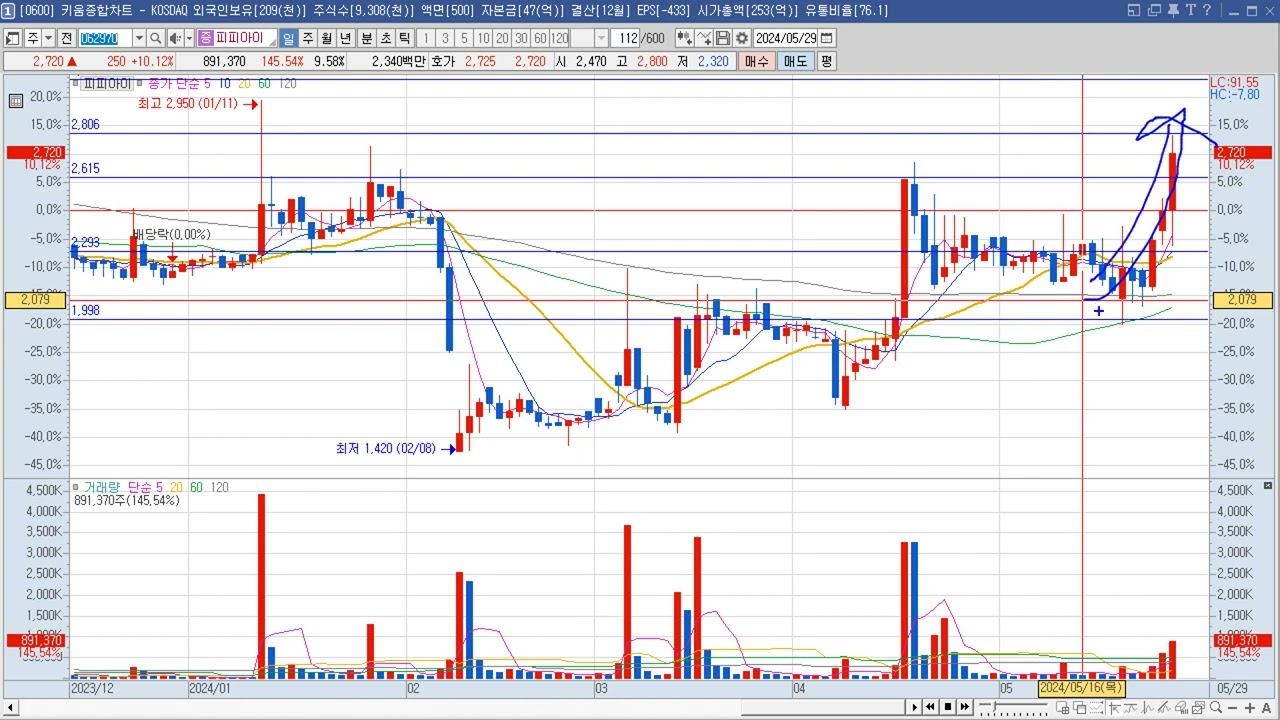Click the 매도 sell button
The width and height of the screenshot is (1280, 720).
tap(795, 61)
